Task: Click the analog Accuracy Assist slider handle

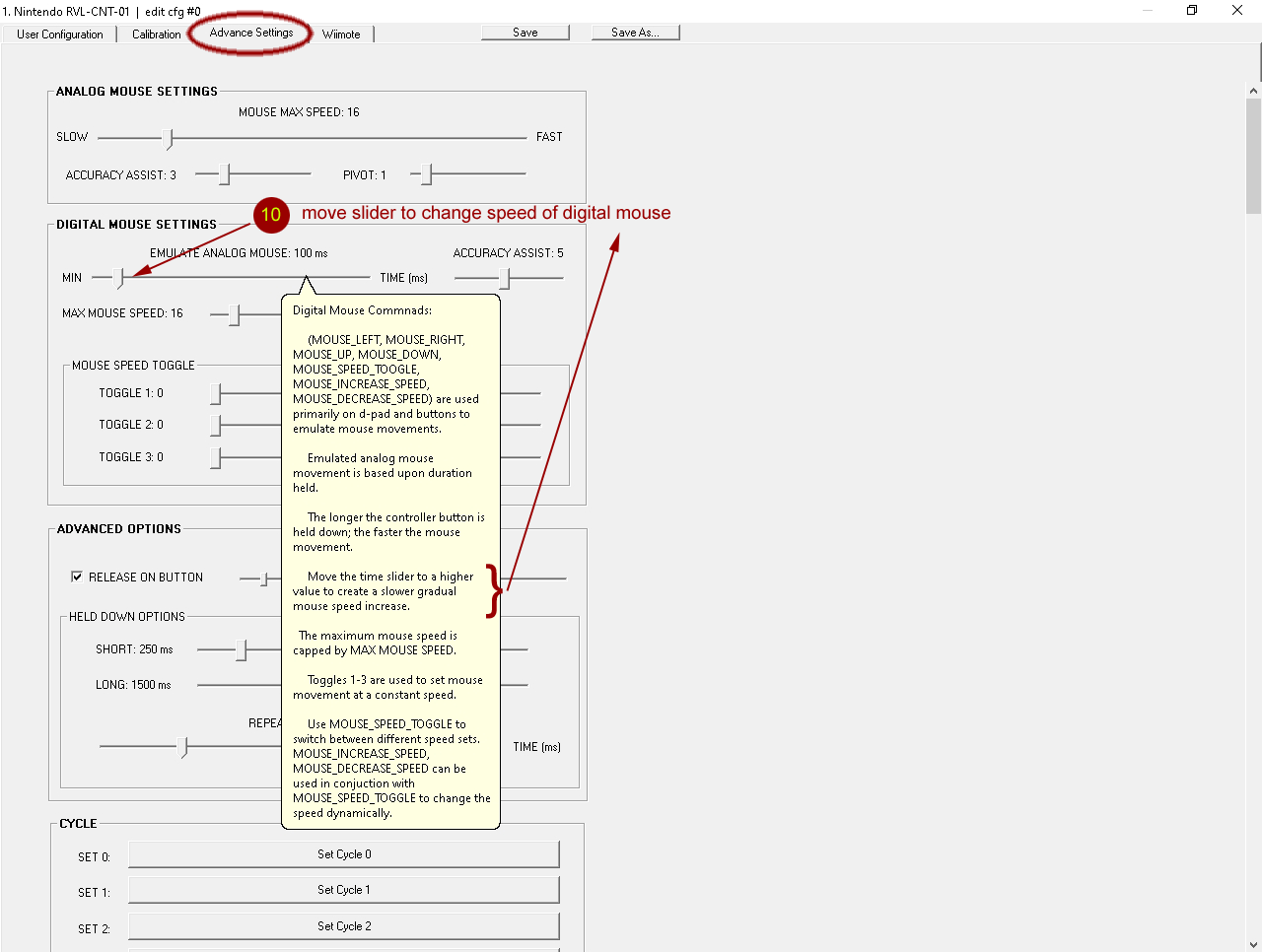Action: (225, 174)
